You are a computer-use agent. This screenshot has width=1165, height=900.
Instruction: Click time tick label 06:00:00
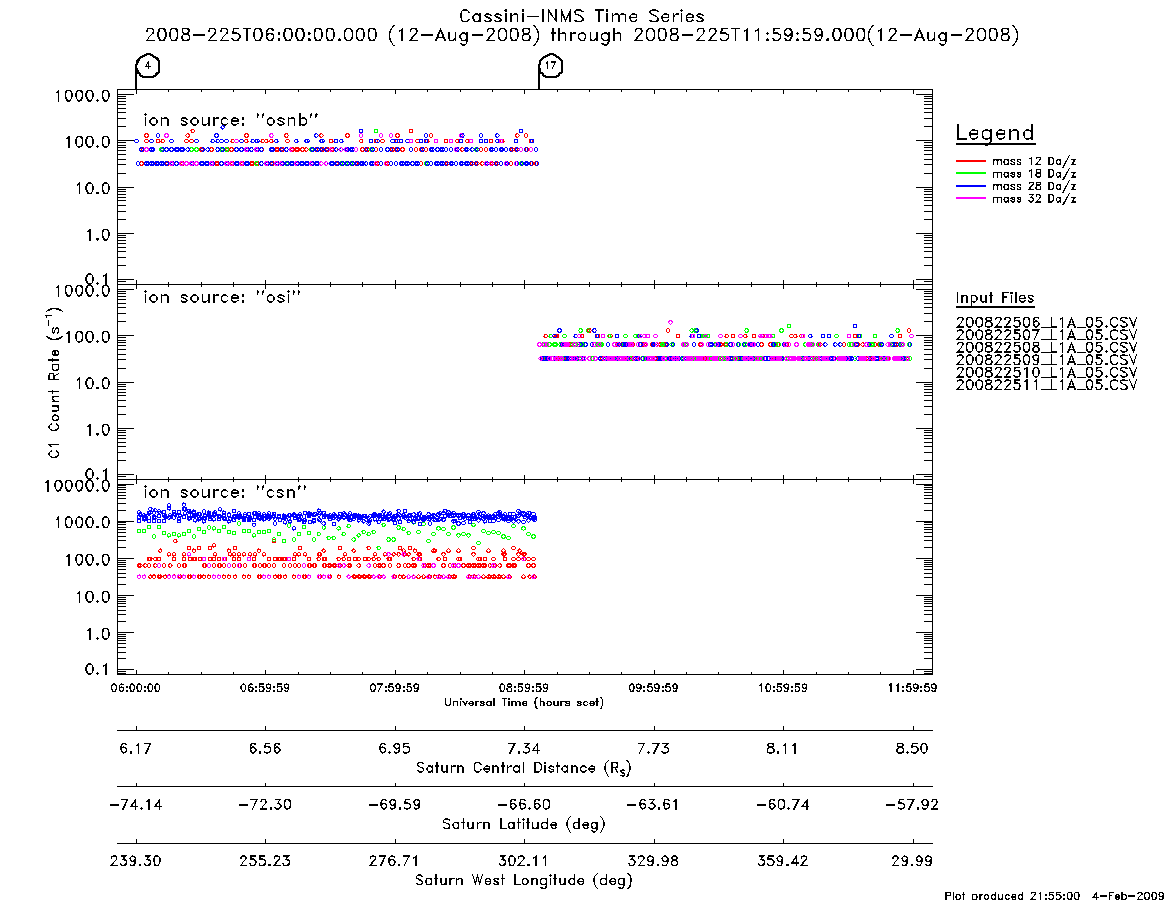[x=135, y=688]
